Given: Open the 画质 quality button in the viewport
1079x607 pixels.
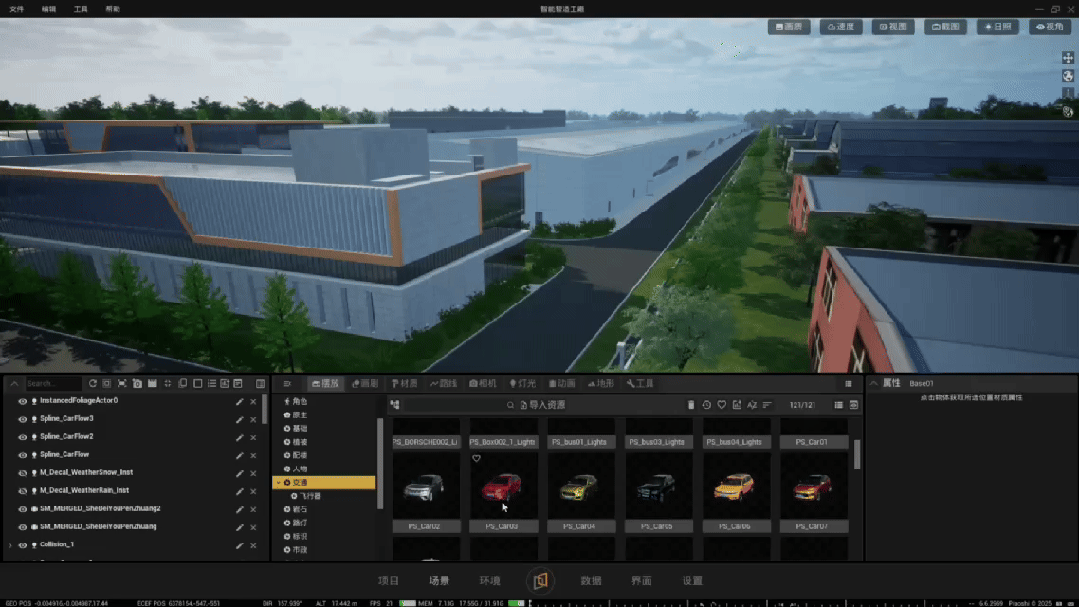Looking at the screenshot, I should click(x=789, y=27).
